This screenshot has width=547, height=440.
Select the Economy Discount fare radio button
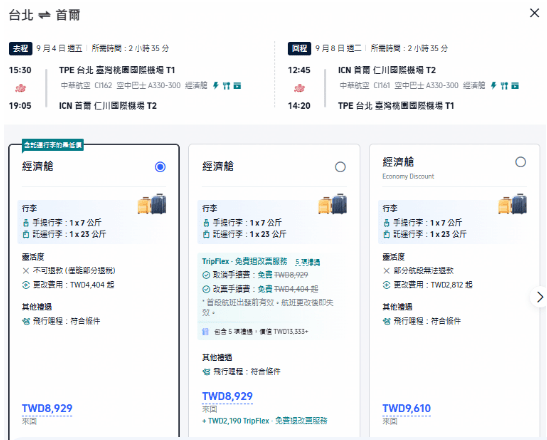point(520,162)
